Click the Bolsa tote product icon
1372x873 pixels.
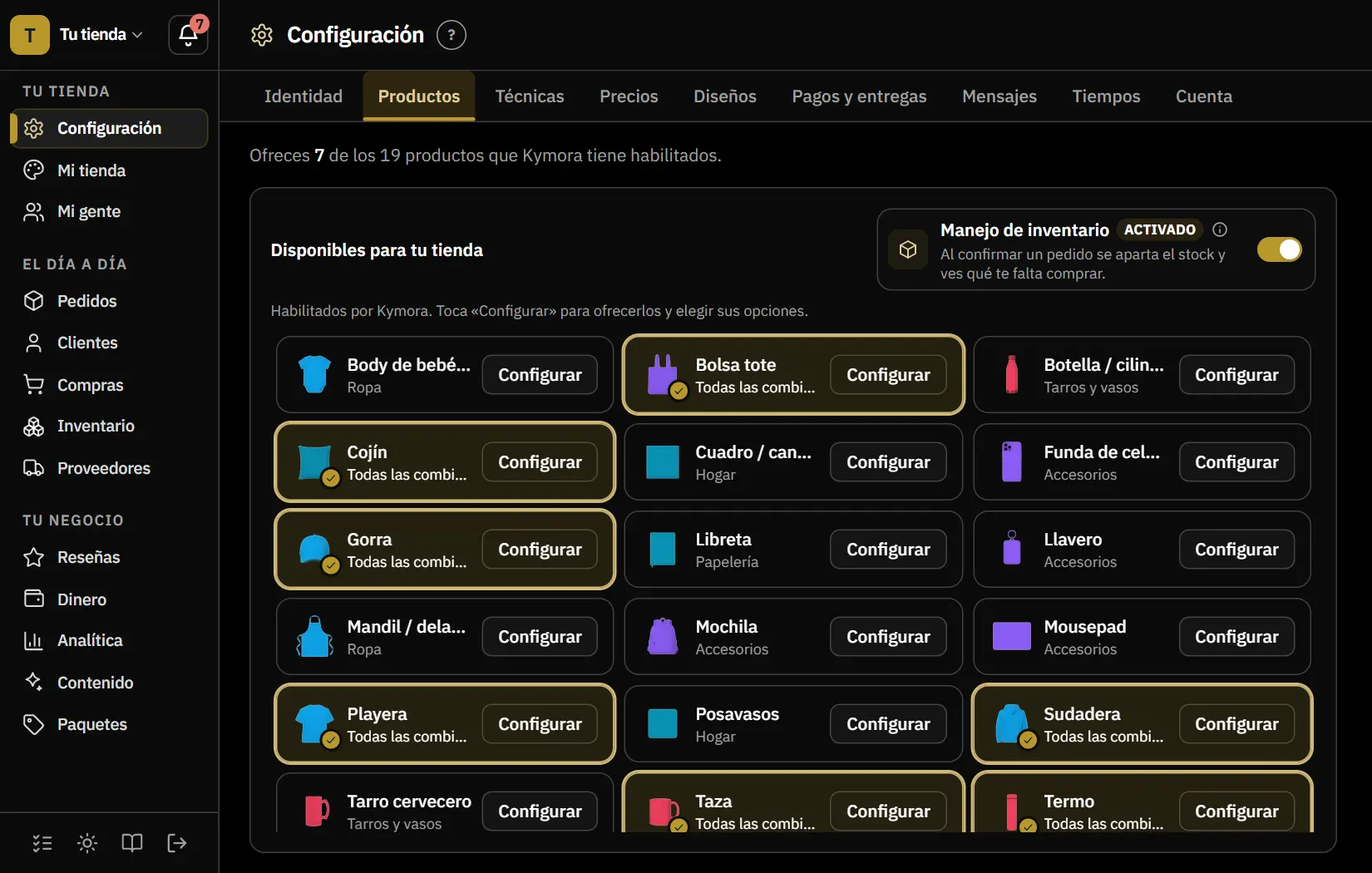(x=664, y=375)
